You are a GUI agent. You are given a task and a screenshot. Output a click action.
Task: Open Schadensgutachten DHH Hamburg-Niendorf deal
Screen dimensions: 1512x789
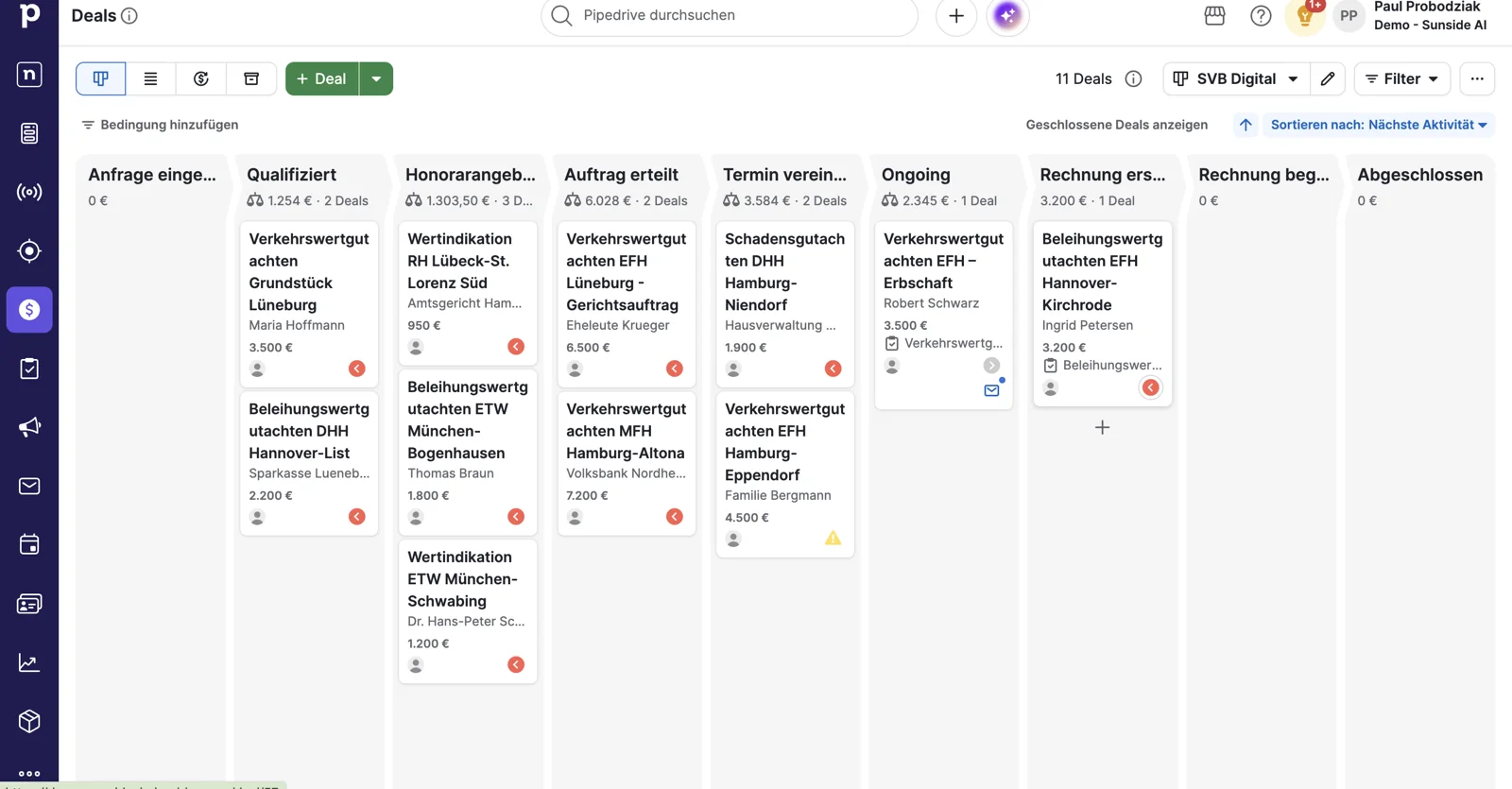click(785, 304)
